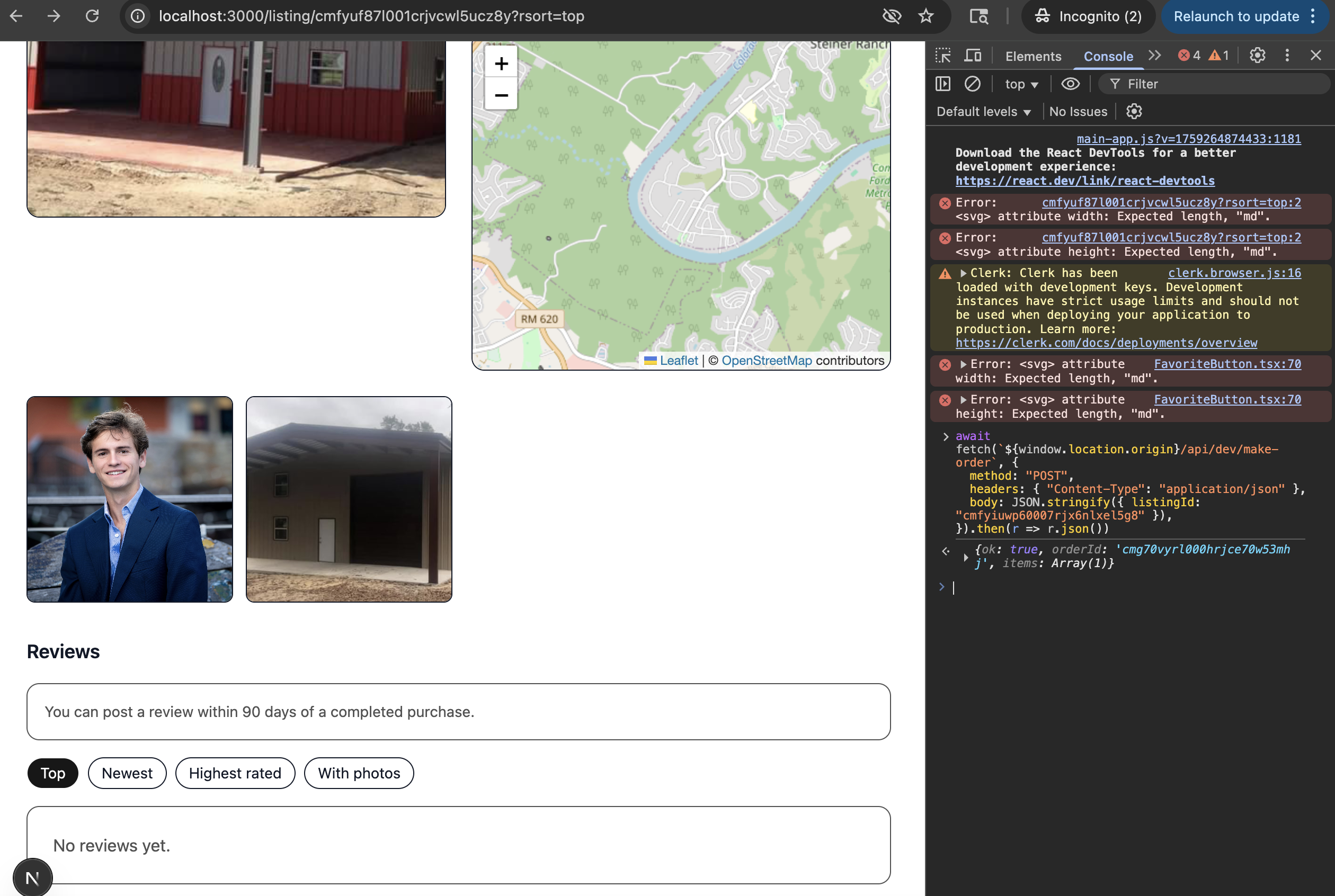Open the DevTools settings gear

(1257, 56)
